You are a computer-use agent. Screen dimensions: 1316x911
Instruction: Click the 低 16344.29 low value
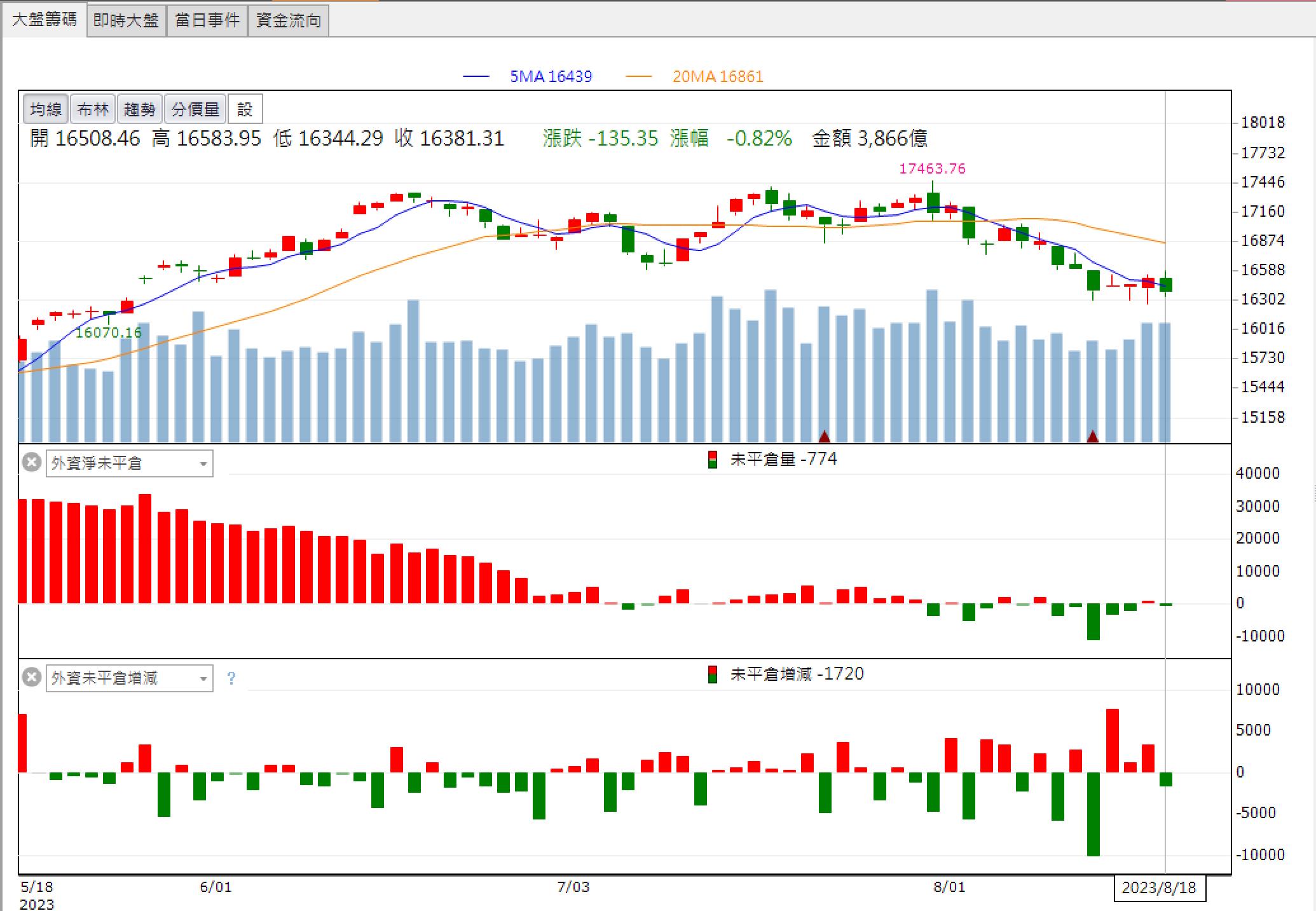(x=328, y=138)
